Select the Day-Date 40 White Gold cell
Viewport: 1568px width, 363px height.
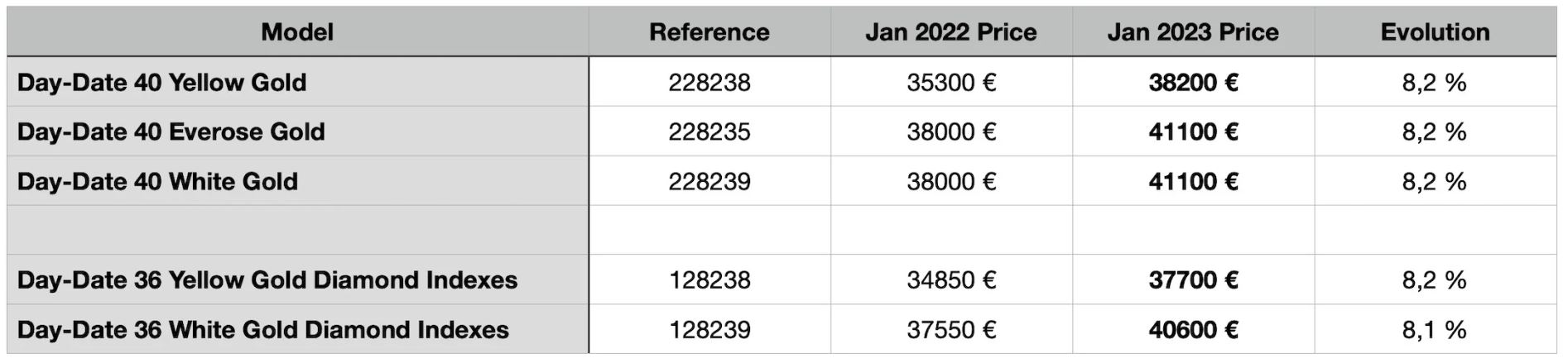pos(157,182)
